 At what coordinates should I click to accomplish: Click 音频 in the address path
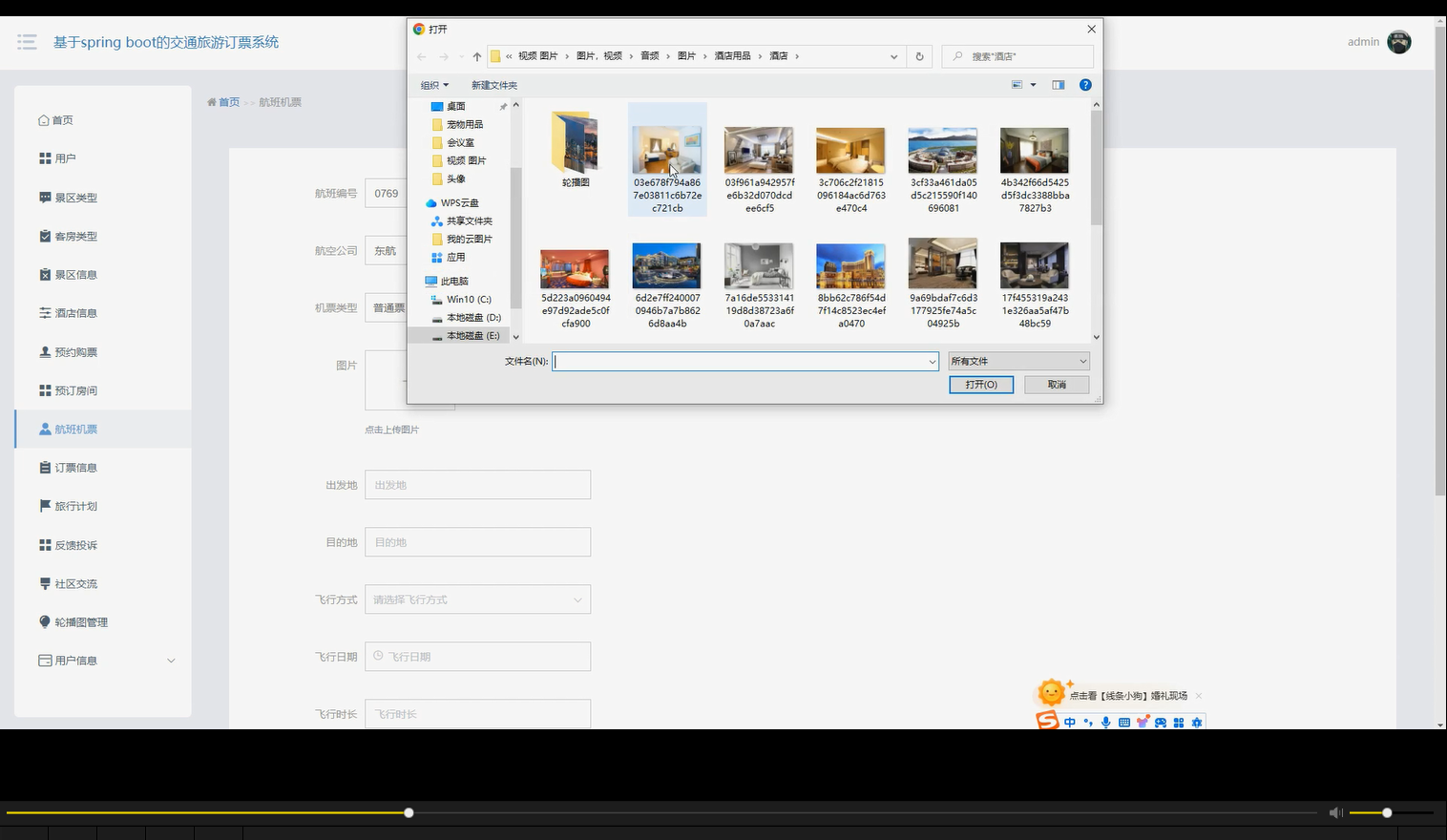tap(650, 56)
